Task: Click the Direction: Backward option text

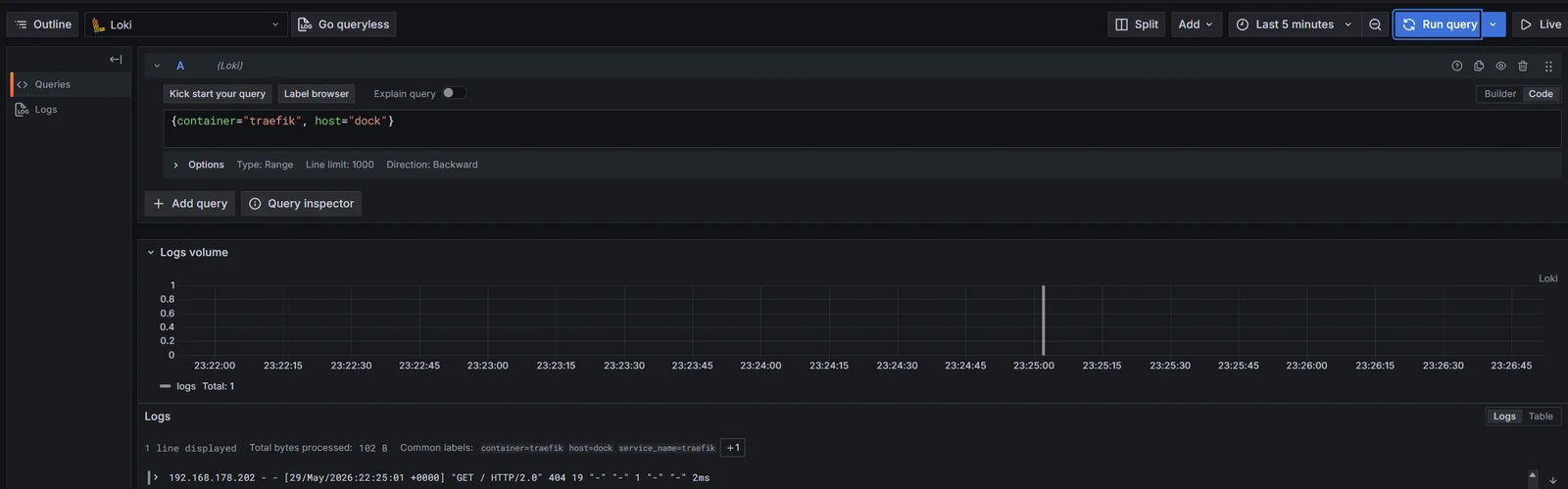Action: coord(432,165)
